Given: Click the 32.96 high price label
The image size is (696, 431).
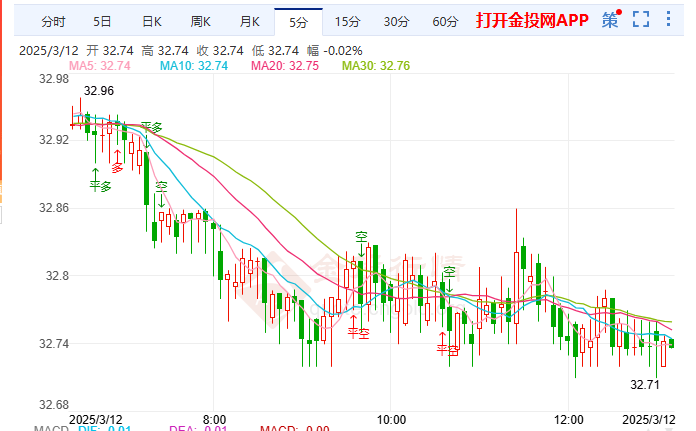Looking at the screenshot, I should click(99, 91).
